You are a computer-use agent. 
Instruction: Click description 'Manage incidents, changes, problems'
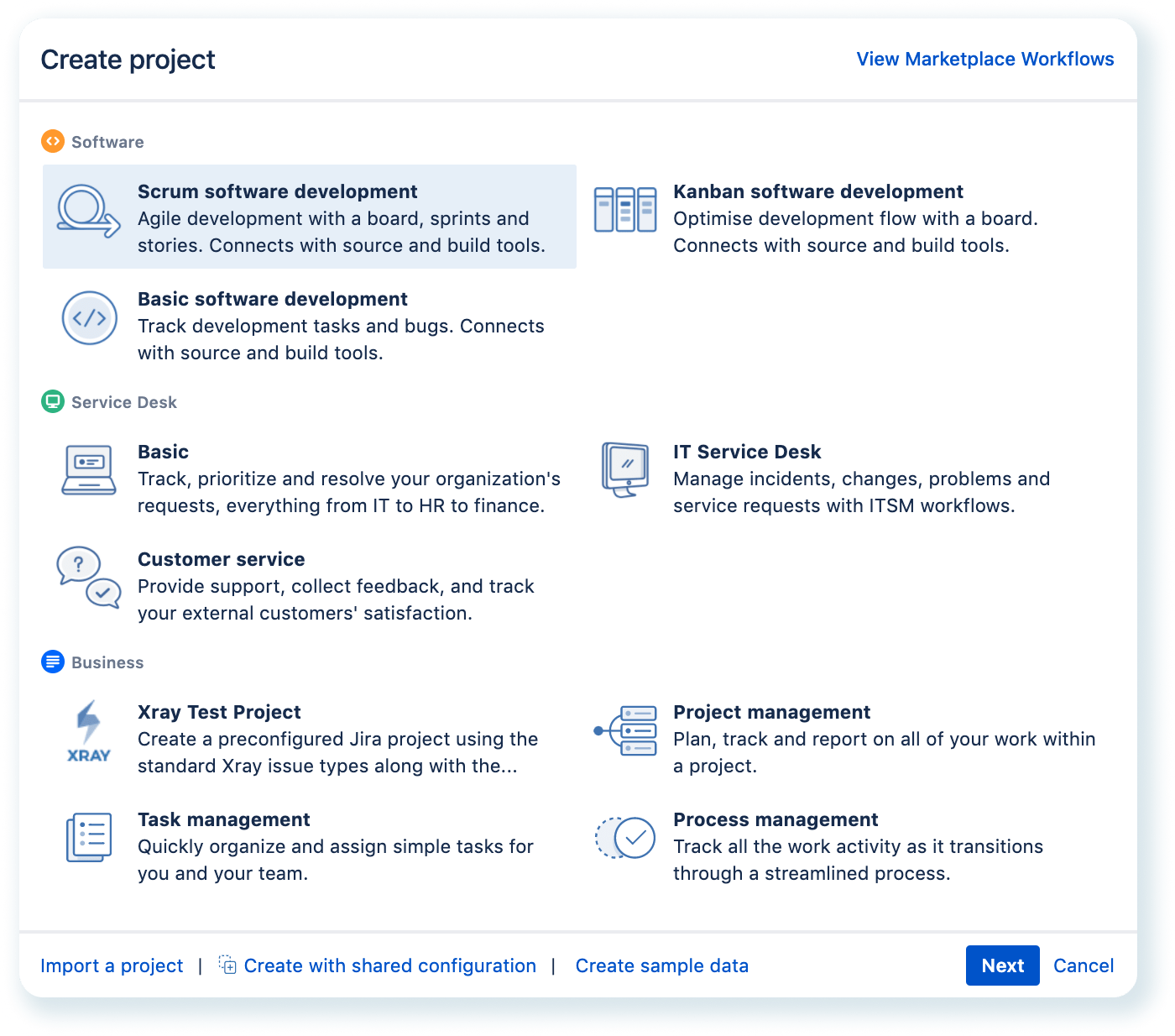(x=861, y=492)
